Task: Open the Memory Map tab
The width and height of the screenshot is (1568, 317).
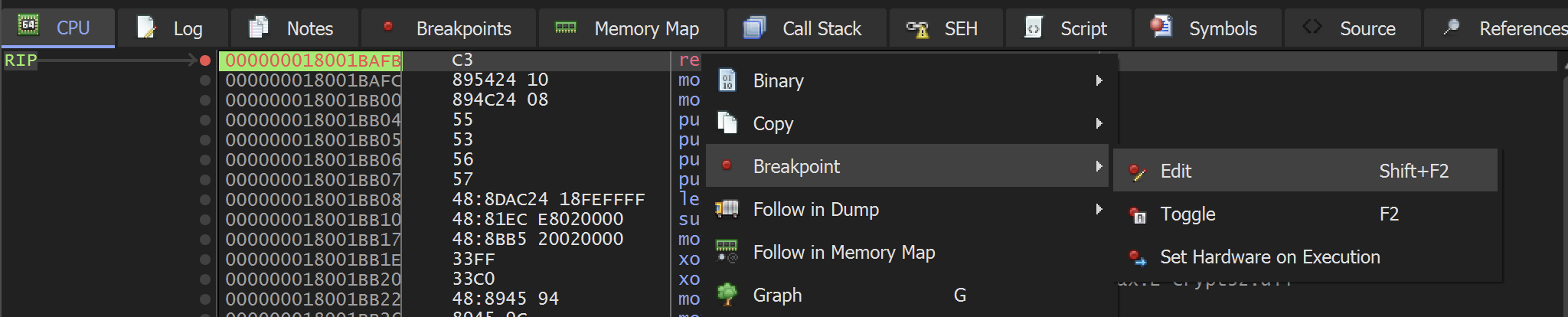Action: click(x=631, y=28)
